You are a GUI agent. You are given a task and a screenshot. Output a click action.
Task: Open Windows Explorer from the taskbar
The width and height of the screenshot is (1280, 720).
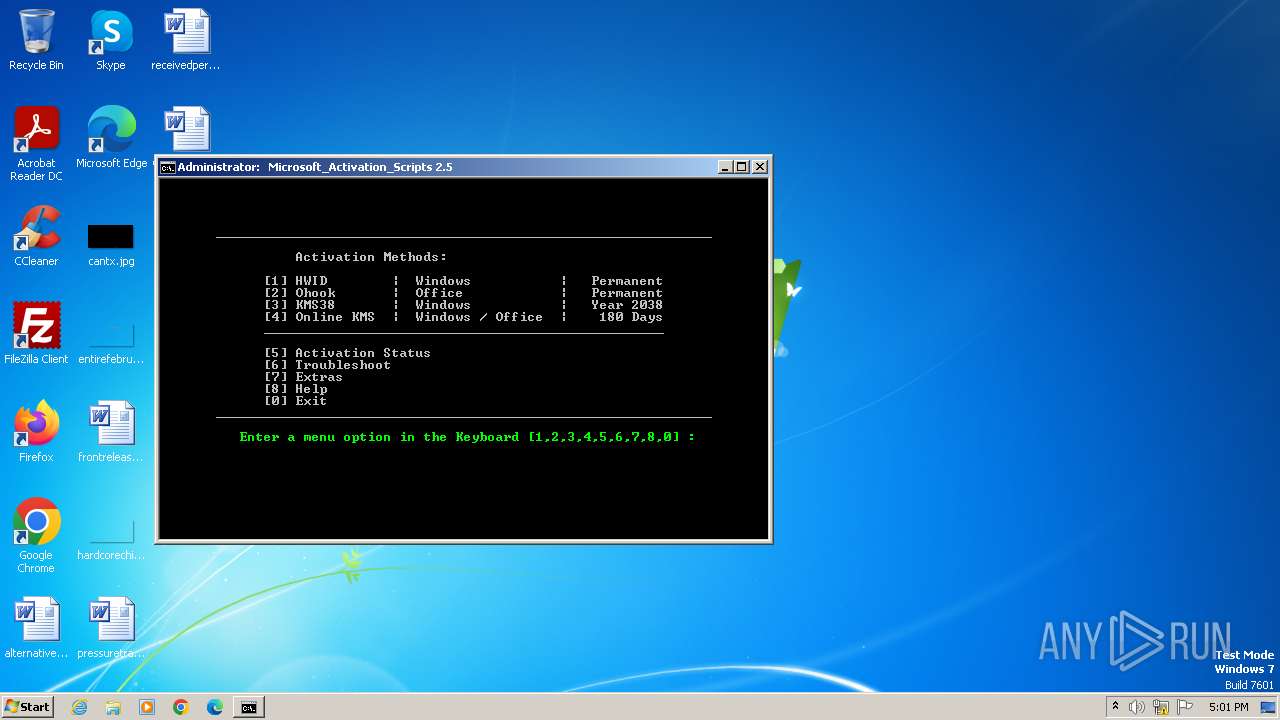tap(113, 707)
